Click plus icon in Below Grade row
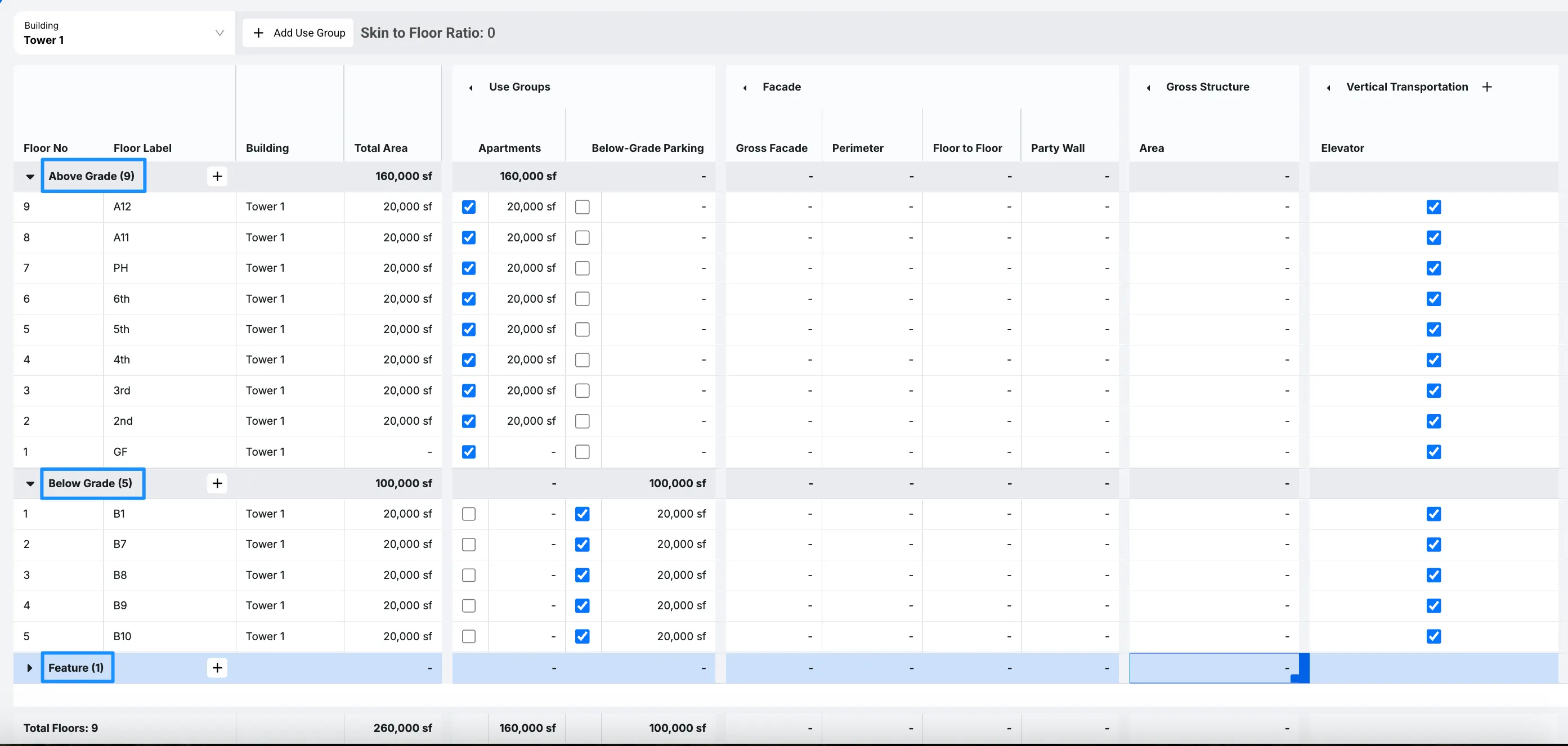Image resolution: width=1568 pixels, height=746 pixels. click(217, 484)
